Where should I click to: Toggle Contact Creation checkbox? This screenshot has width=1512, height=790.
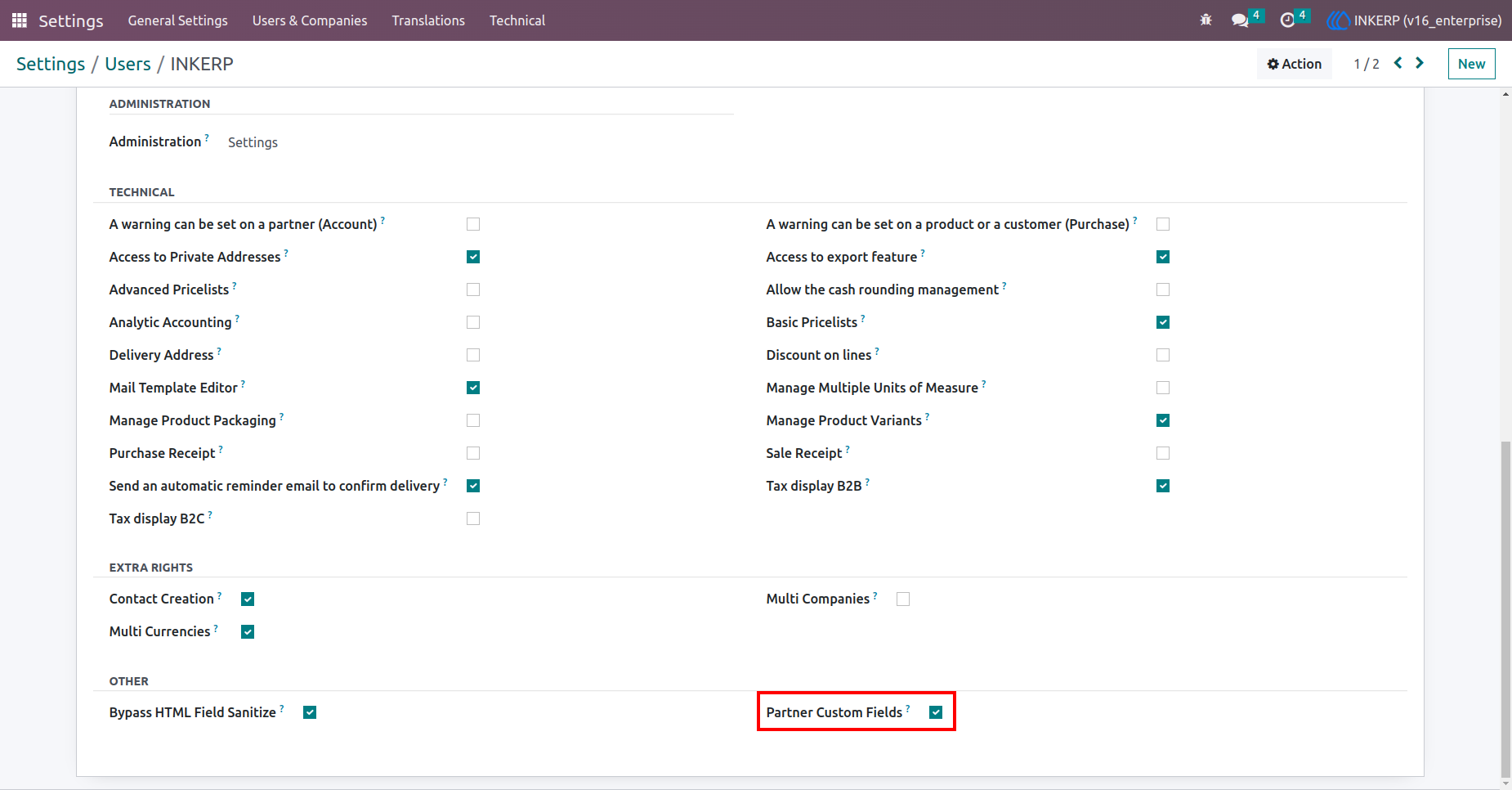tap(248, 599)
